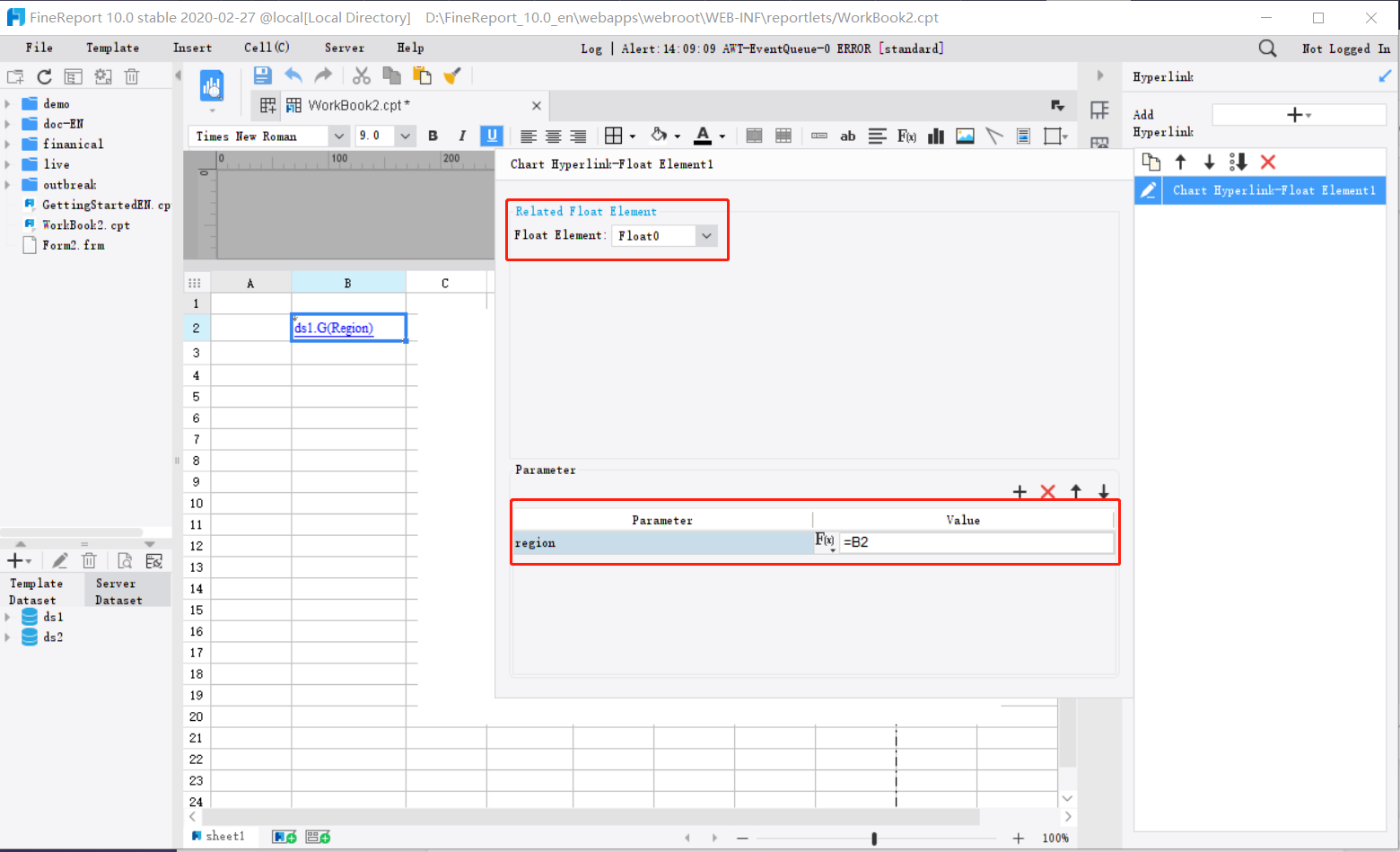
Task: Open the Template menu
Action: [x=112, y=48]
